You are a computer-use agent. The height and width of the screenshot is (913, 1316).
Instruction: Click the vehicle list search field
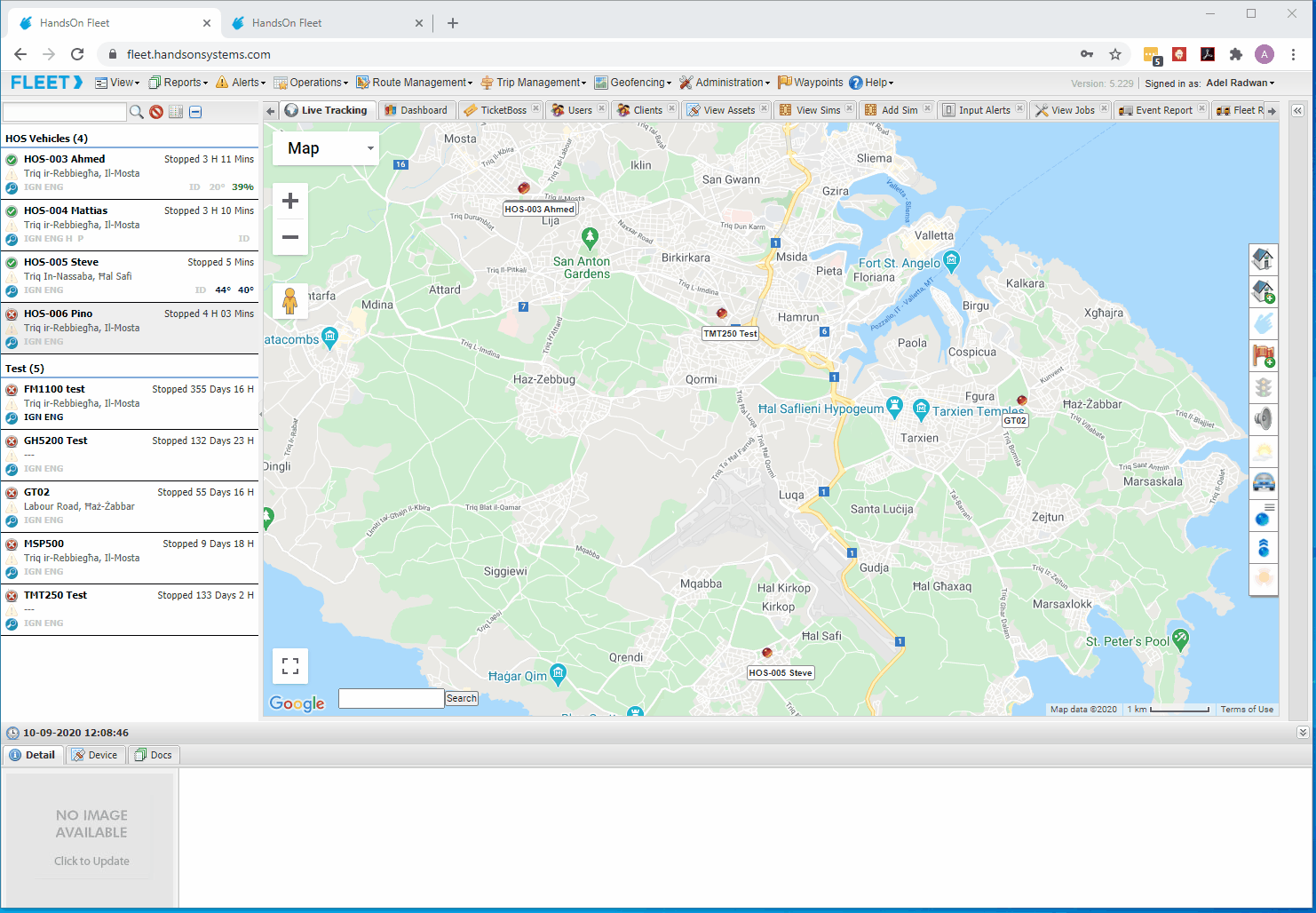[65, 112]
